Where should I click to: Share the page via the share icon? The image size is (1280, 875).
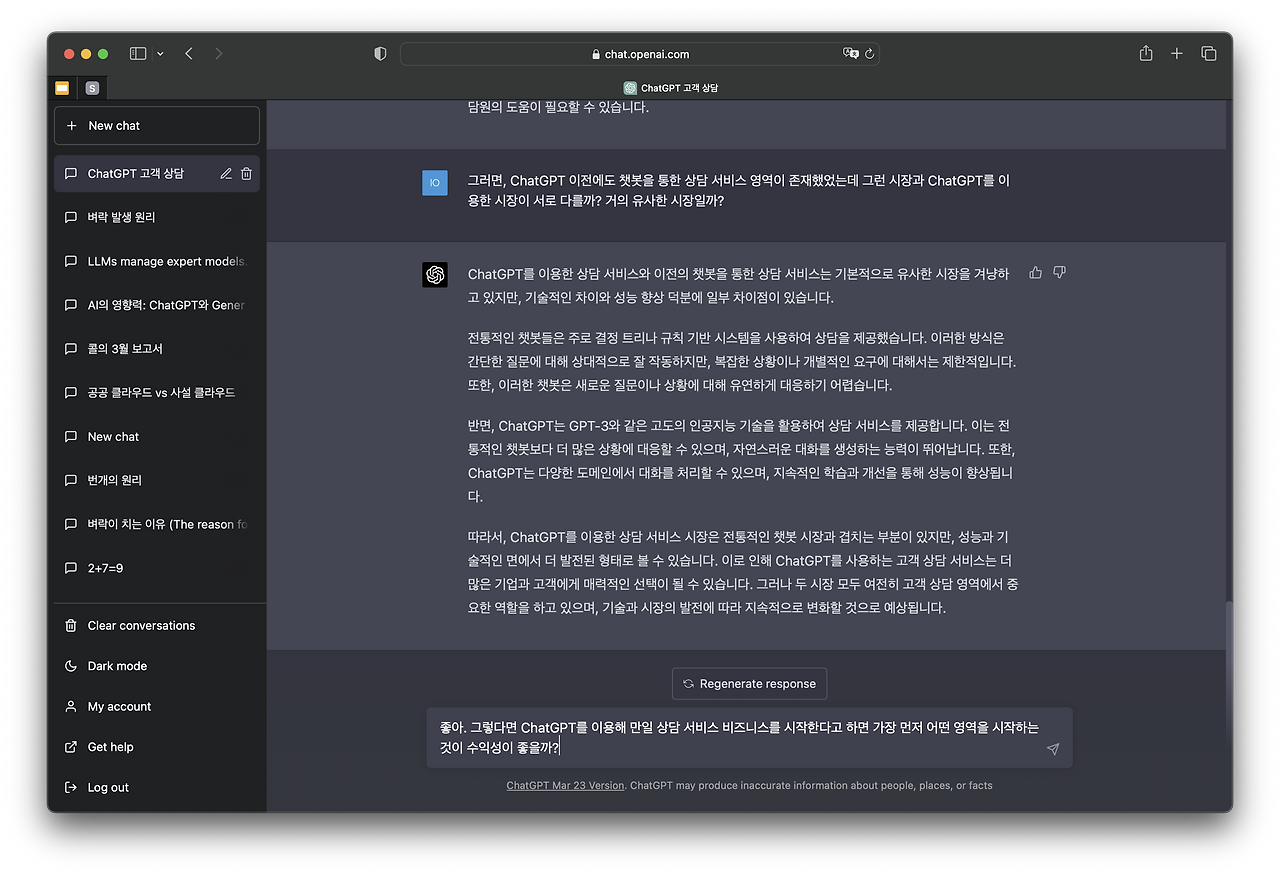coord(1145,53)
